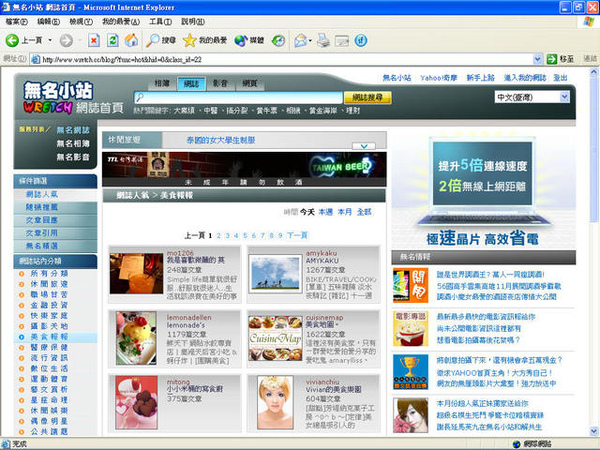Go to the Home page icon
The image size is (600, 450).
[x=131, y=40]
